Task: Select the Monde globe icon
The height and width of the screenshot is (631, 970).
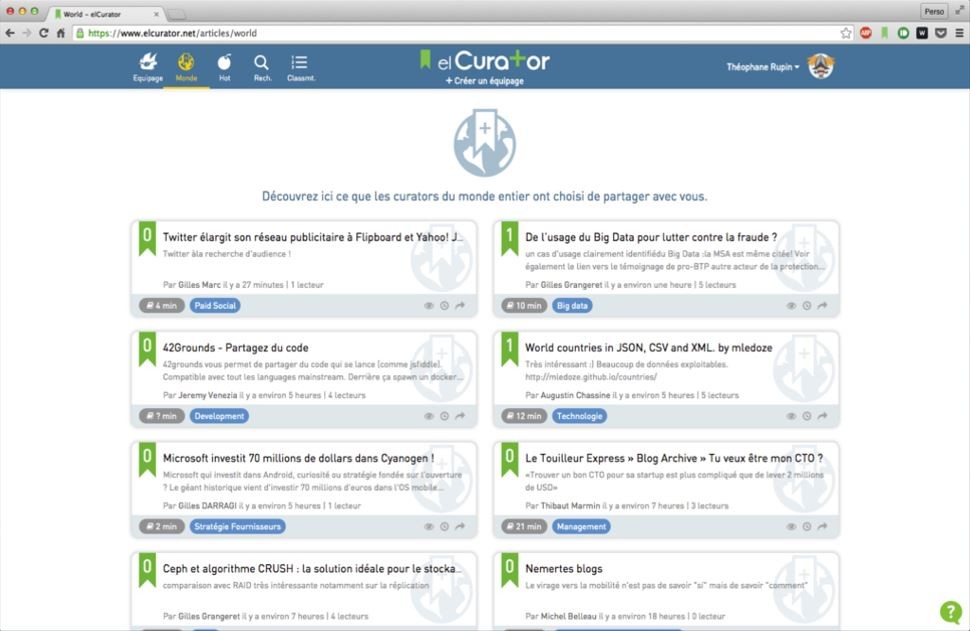Action: pos(186,67)
